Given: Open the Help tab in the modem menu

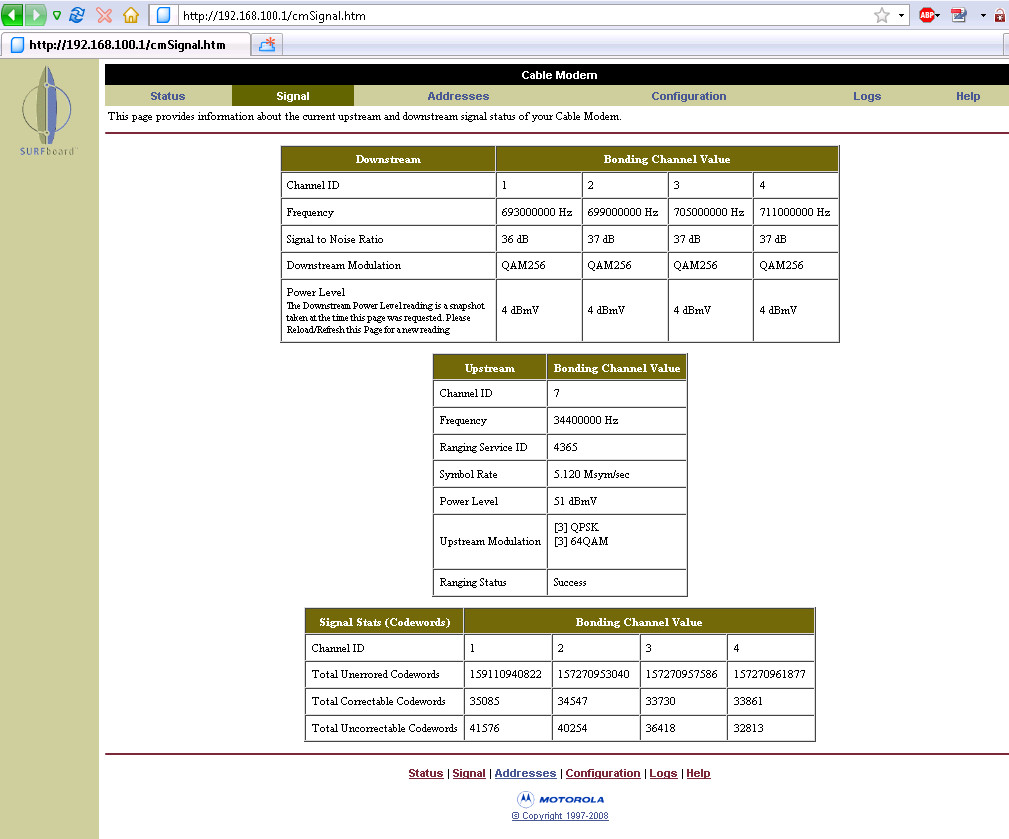Looking at the screenshot, I should (x=968, y=96).
